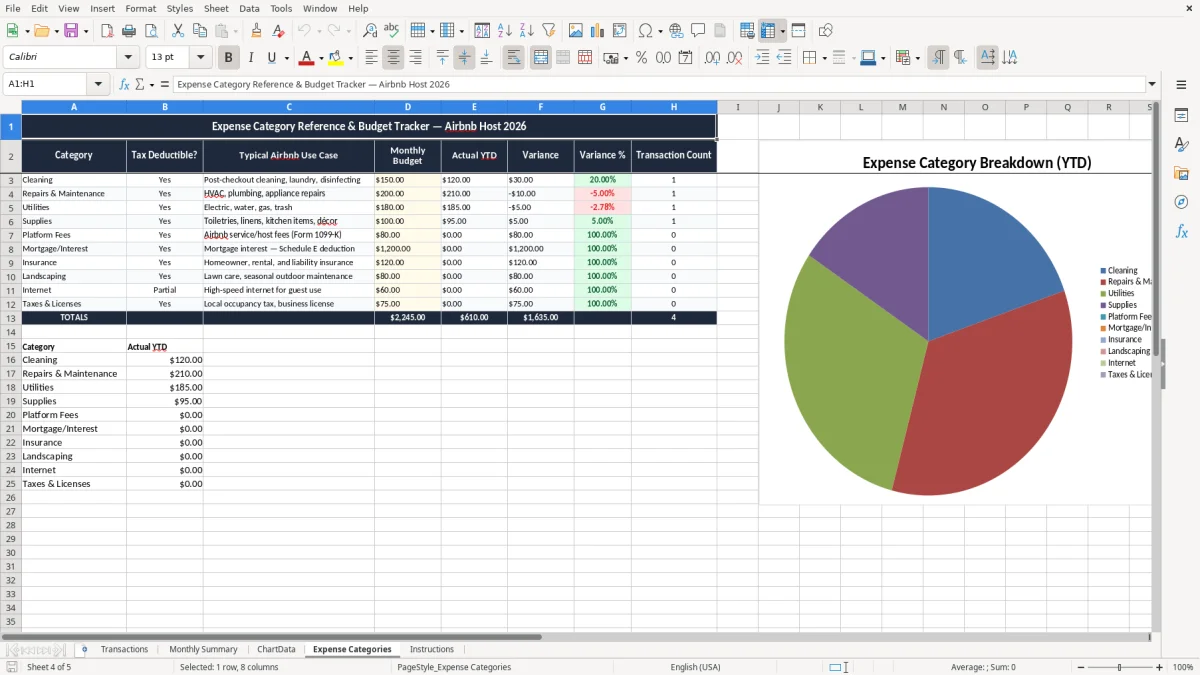Toggle Italic formatting

tap(250, 58)
